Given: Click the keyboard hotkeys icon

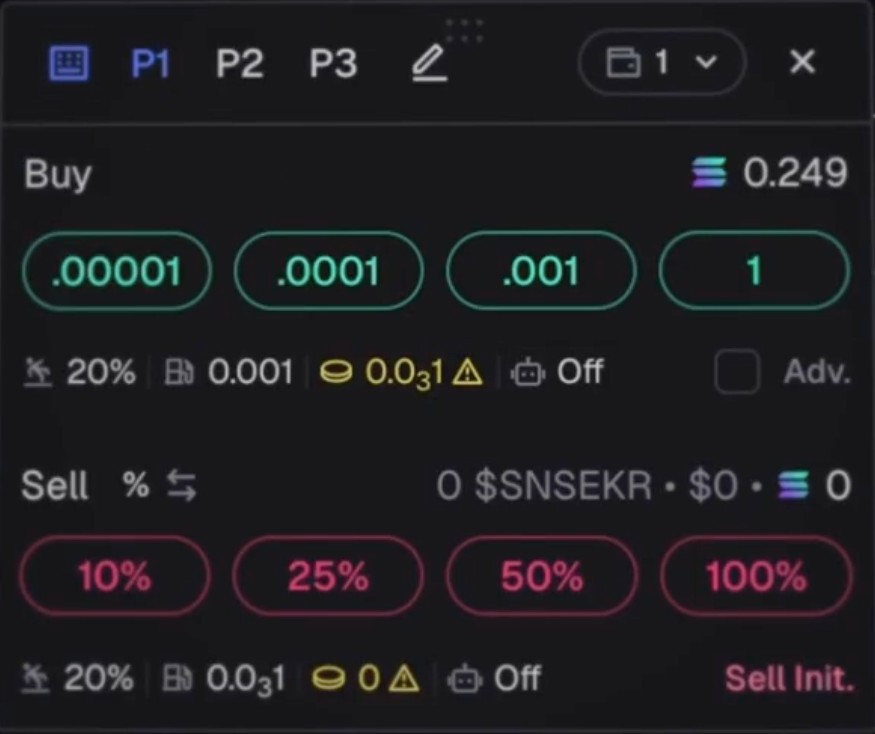Looking at the screenshot, I should (69, 64).
